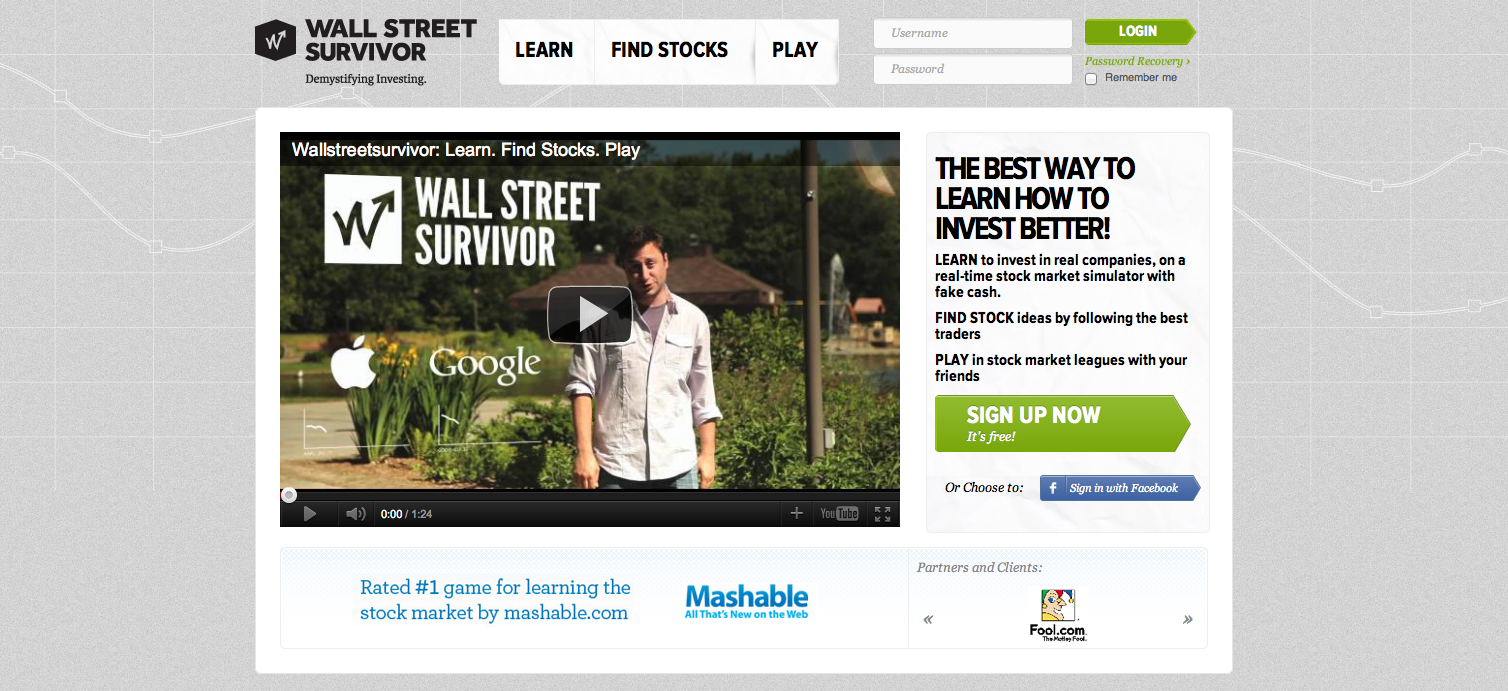Viewport: 1508px width, 691px height.
Task: Click the Wall Street Survivor hexagon logo
Action: click(275, 40)
